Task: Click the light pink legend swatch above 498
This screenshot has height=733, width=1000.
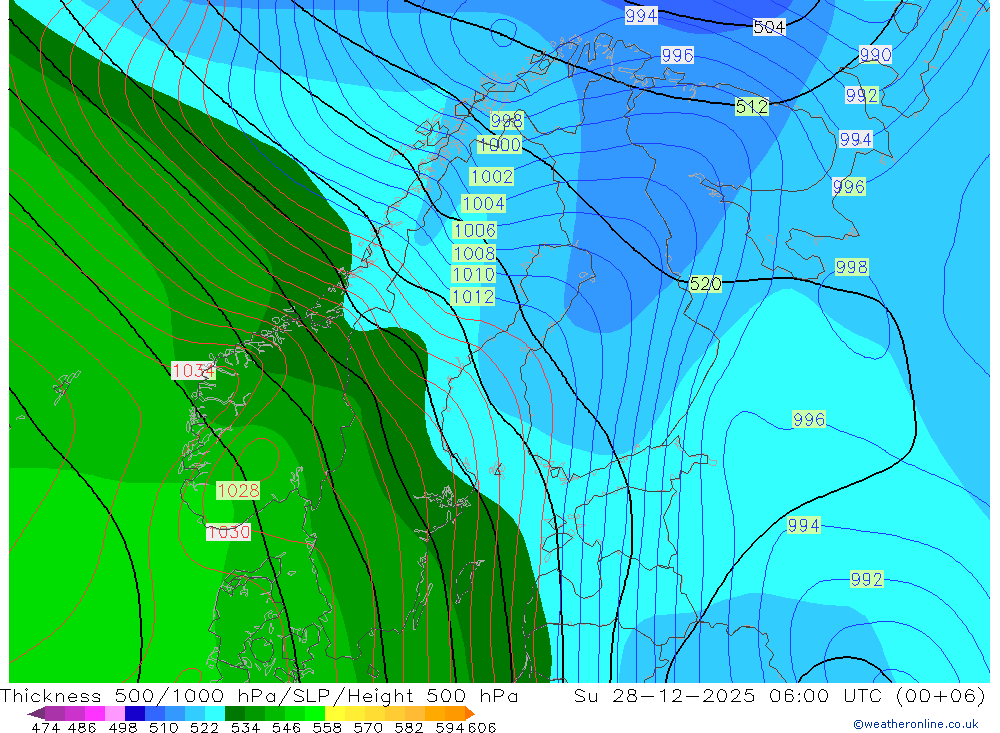Action: click(x=115, y=713)
